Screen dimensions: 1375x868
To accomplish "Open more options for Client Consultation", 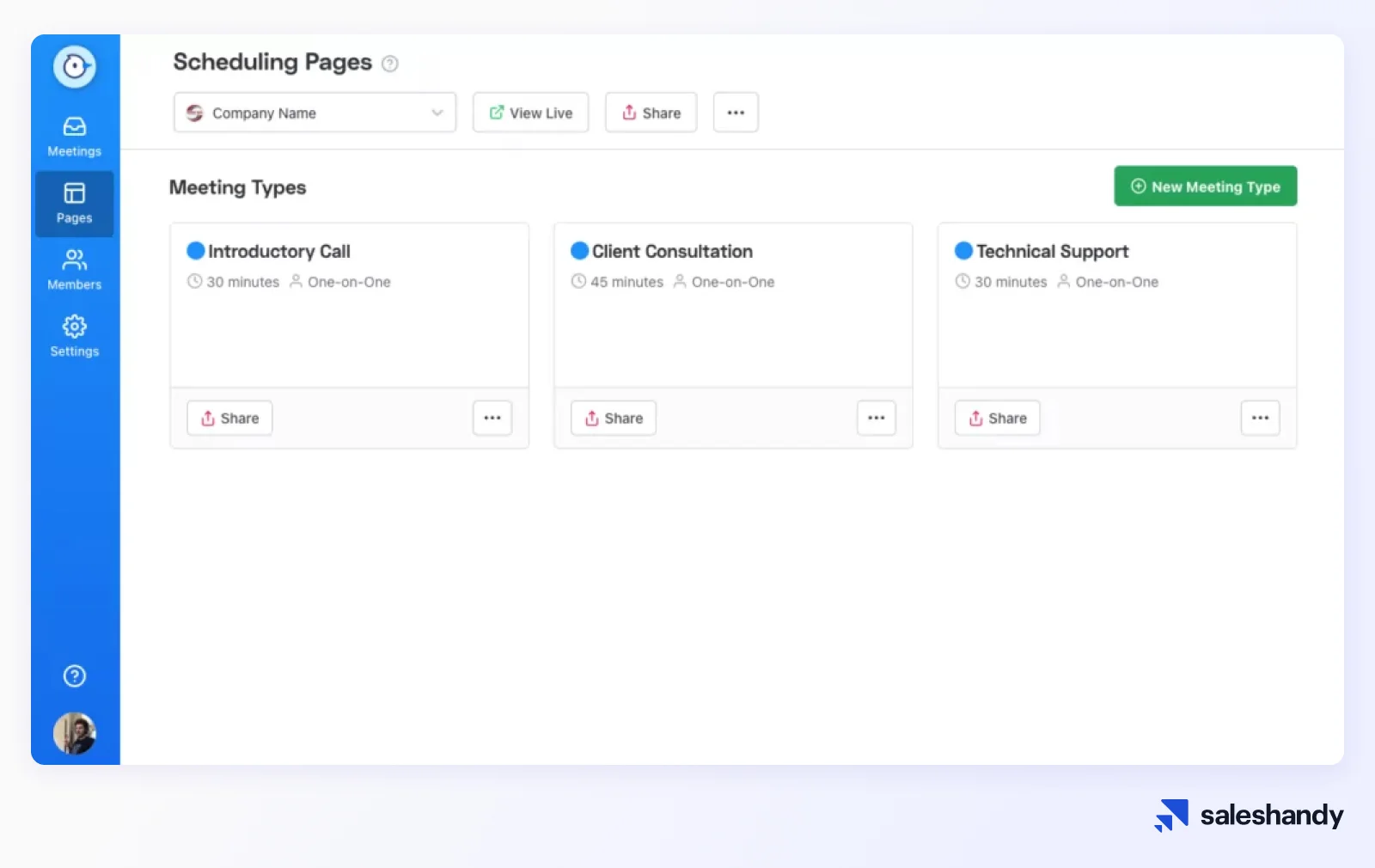I will click(877, 419).
